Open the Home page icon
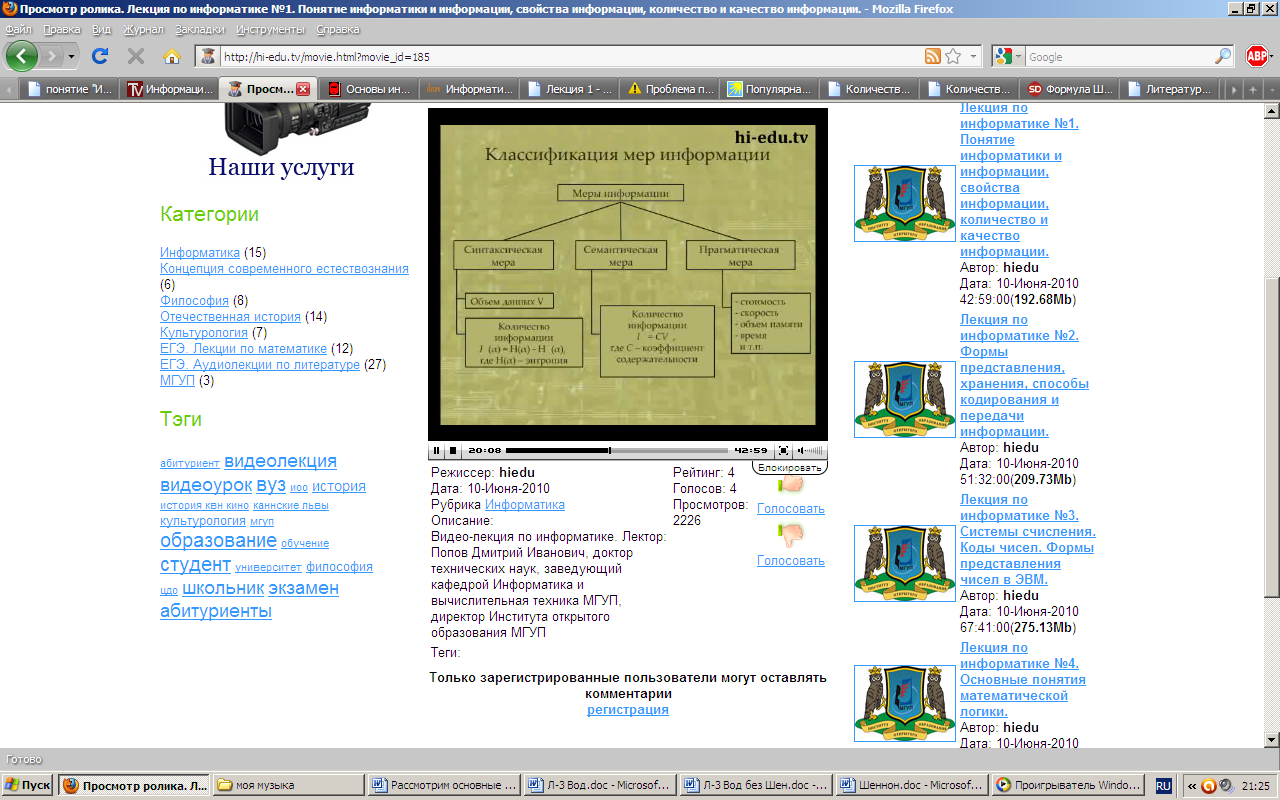Screen dimensions: 1280x800 (x=172, y=56)
